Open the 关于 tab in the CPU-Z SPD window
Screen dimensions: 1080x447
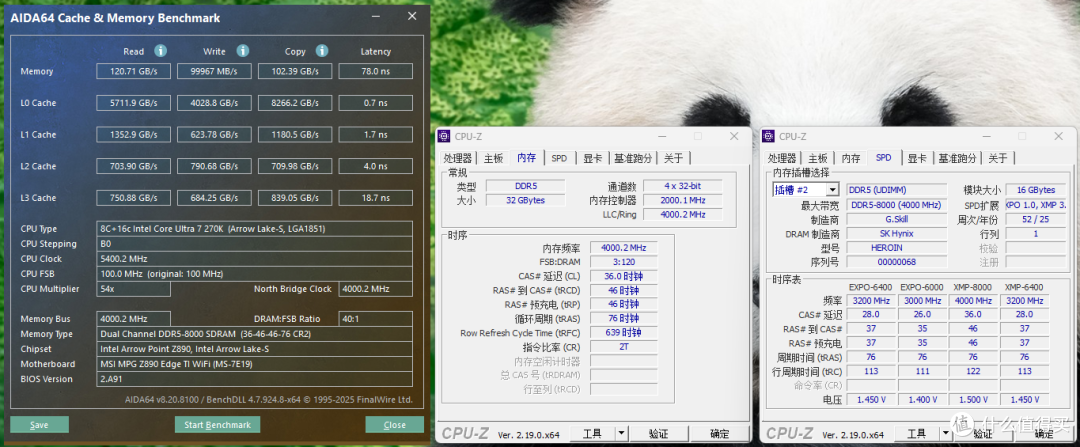(x=997, y=158)
